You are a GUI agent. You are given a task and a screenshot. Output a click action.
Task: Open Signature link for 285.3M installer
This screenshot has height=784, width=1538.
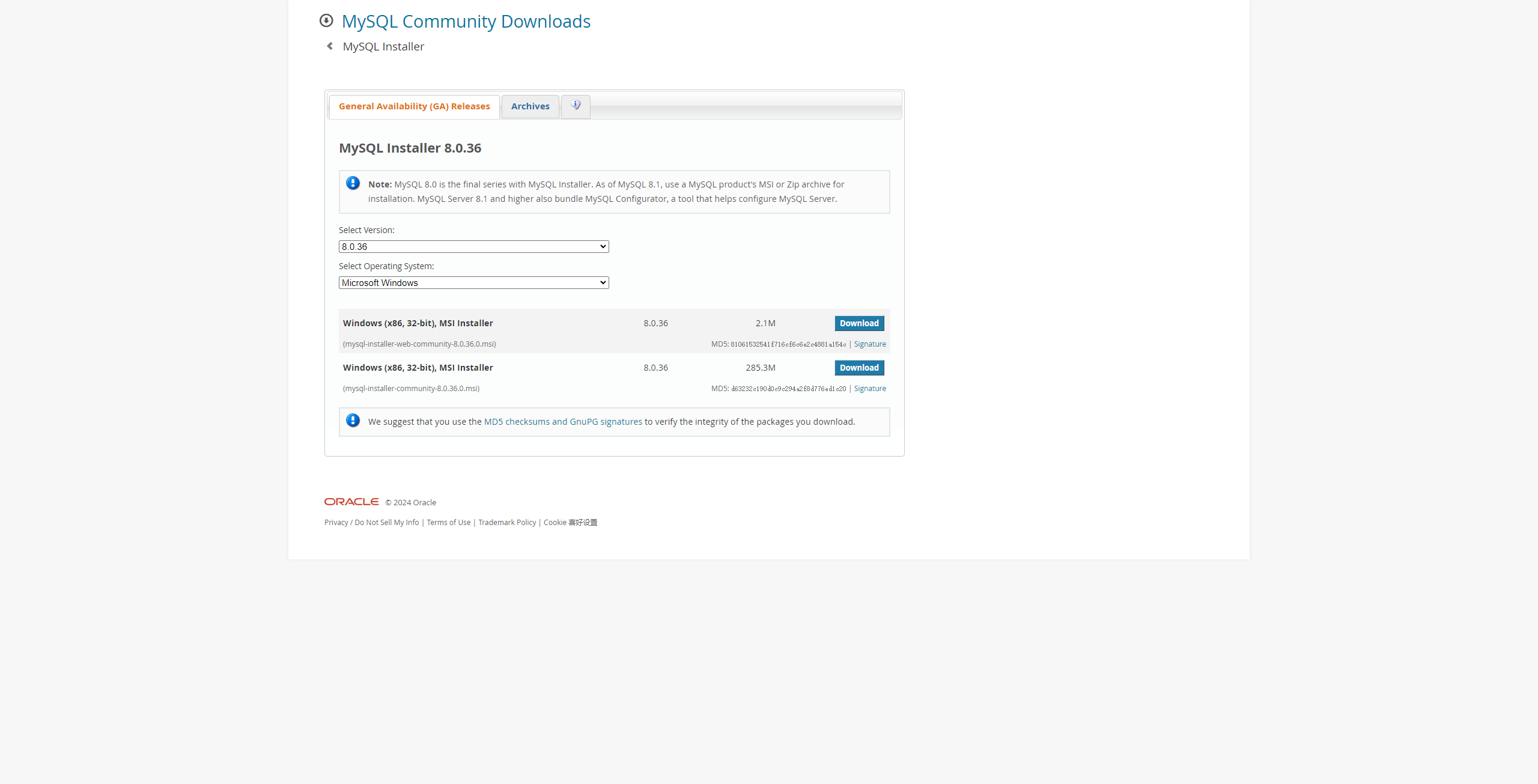click(869, 389)
